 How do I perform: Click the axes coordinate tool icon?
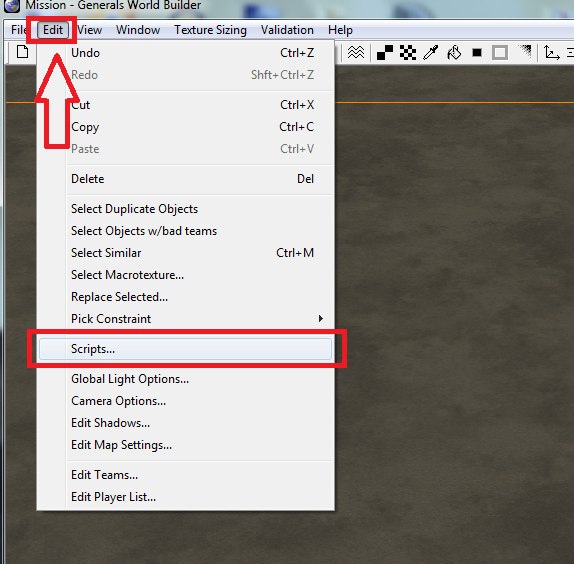(x=551, y=53)
